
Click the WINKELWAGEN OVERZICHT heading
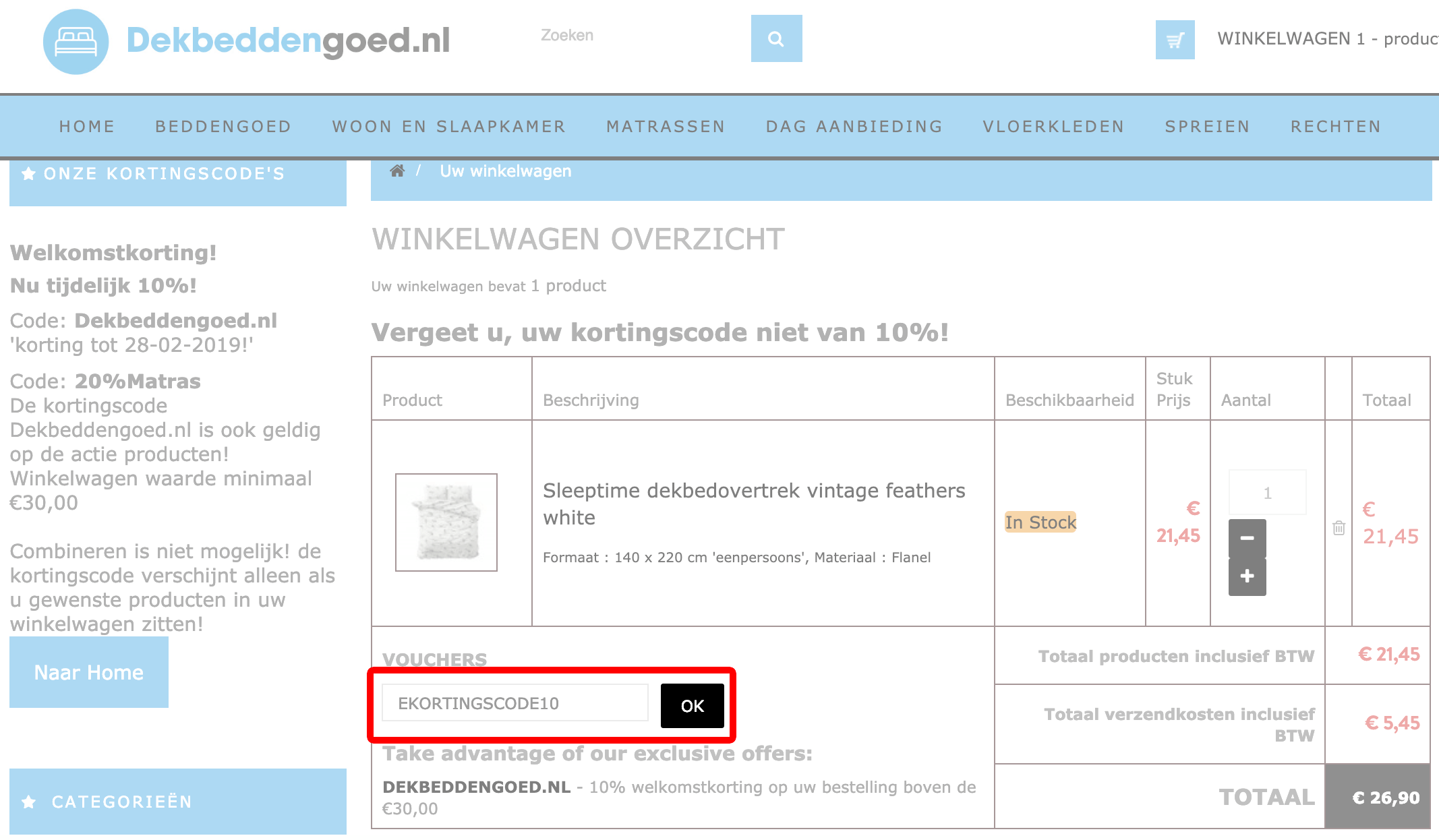[x=579, y=239]
